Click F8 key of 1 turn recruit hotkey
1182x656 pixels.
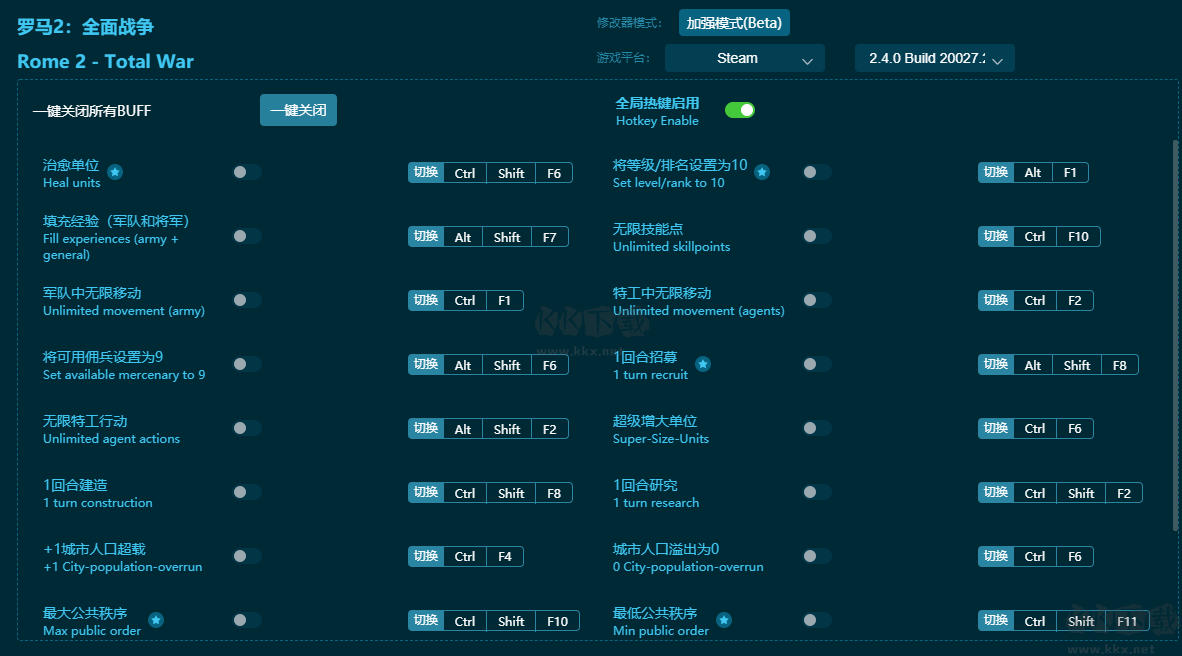1119,365
